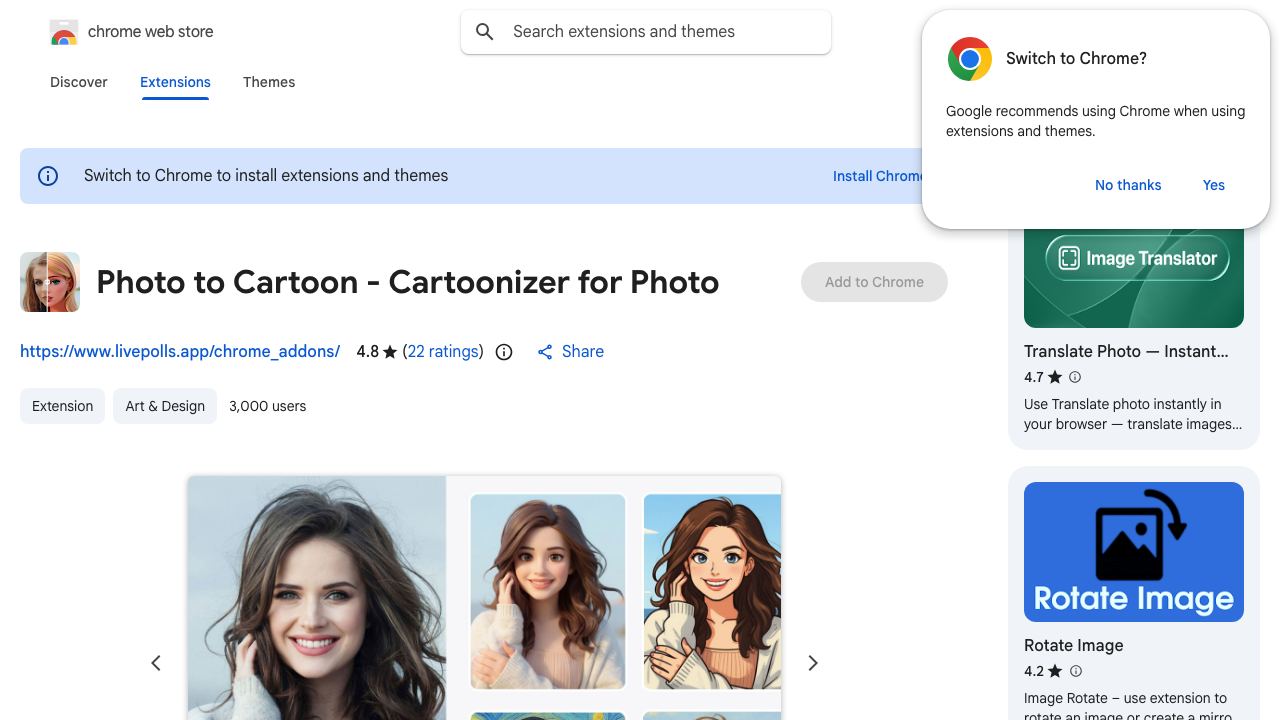The height and width of the screenshot is (720, 1280).
Task: Click info icon next to 4.2 rating
Action: point(1076,671)
